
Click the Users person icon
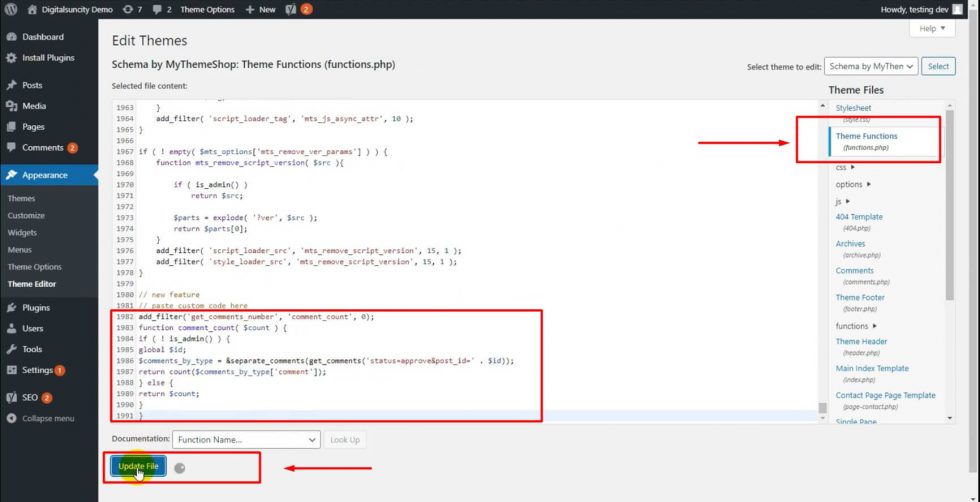click(x=11, y=328)
